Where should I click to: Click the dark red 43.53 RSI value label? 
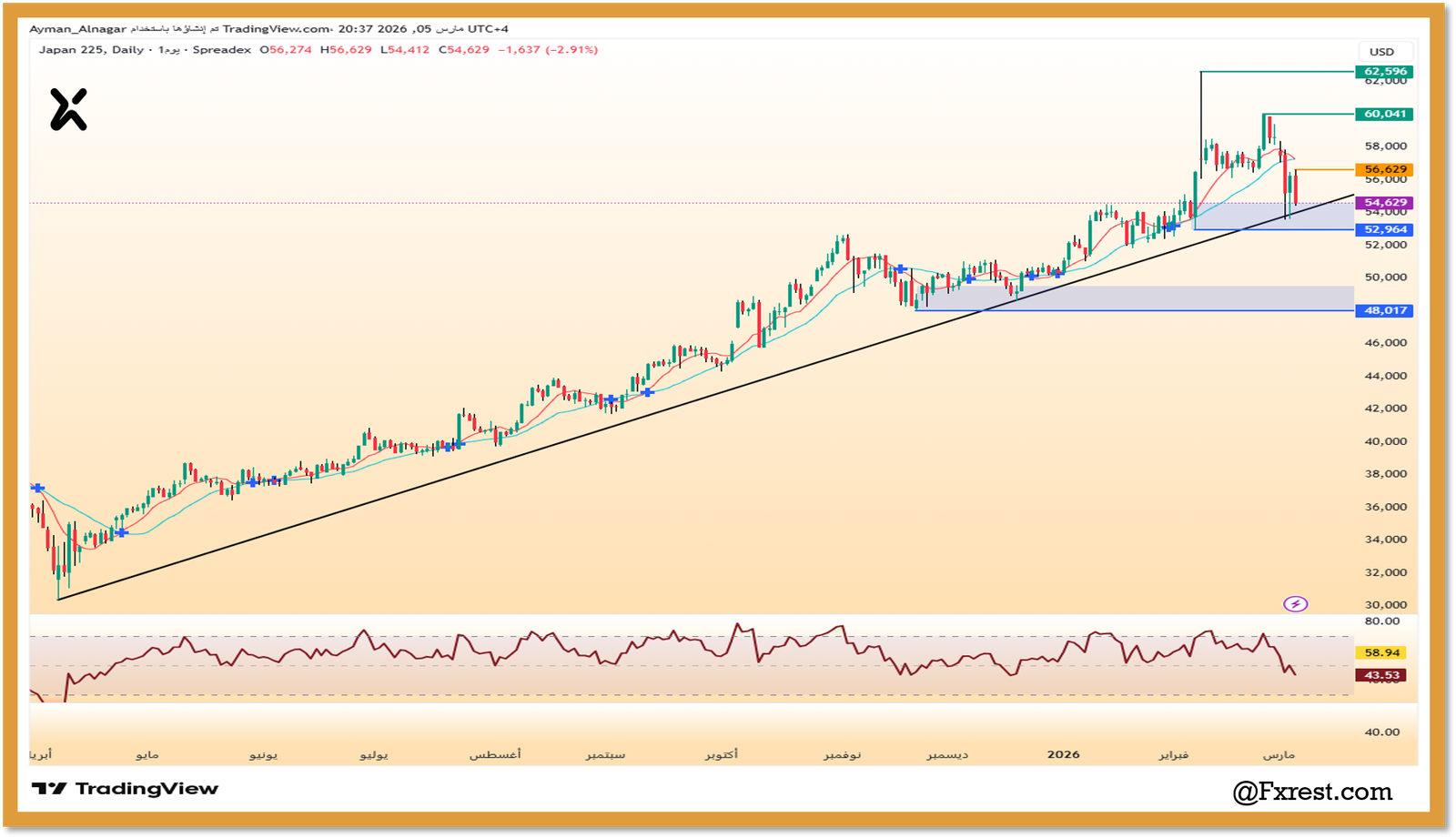[1380, 673]
